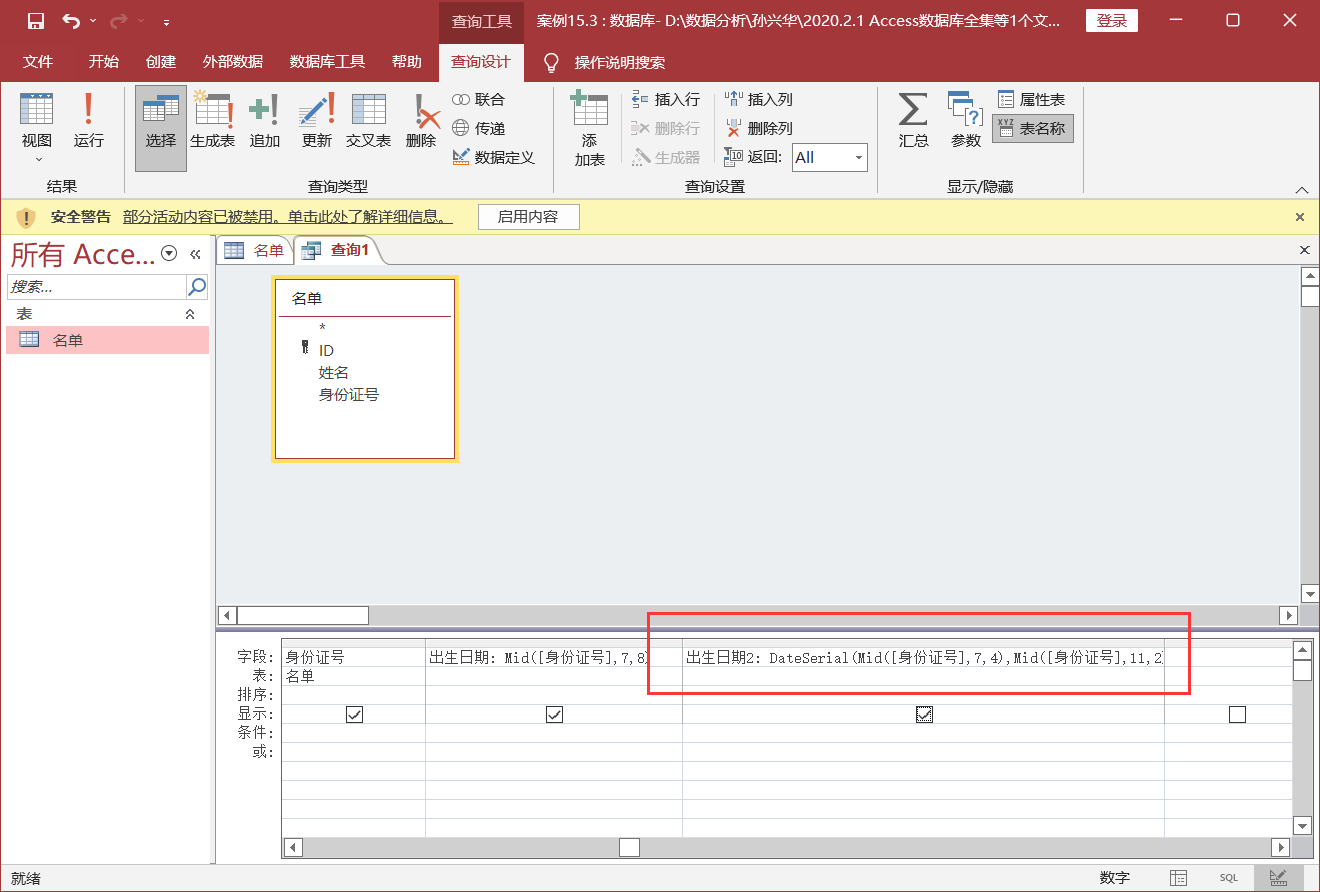Close the 查询1 document window

[1304, 250]
